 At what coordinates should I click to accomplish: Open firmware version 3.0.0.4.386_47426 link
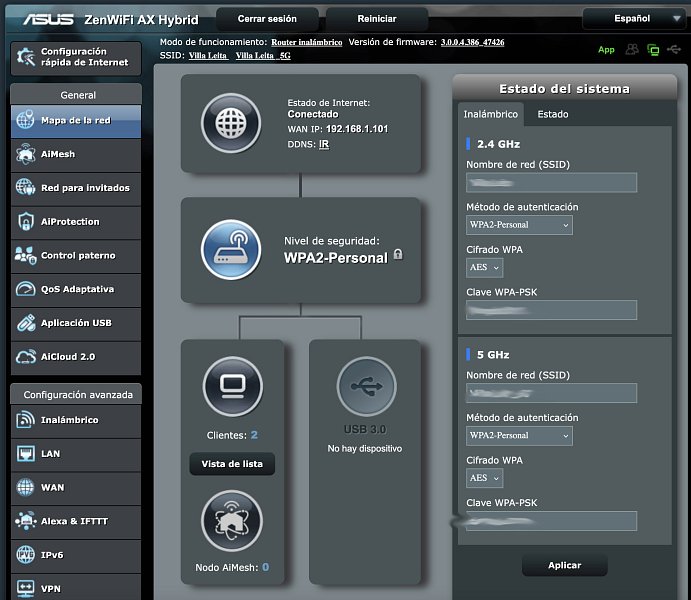(472, 42)
